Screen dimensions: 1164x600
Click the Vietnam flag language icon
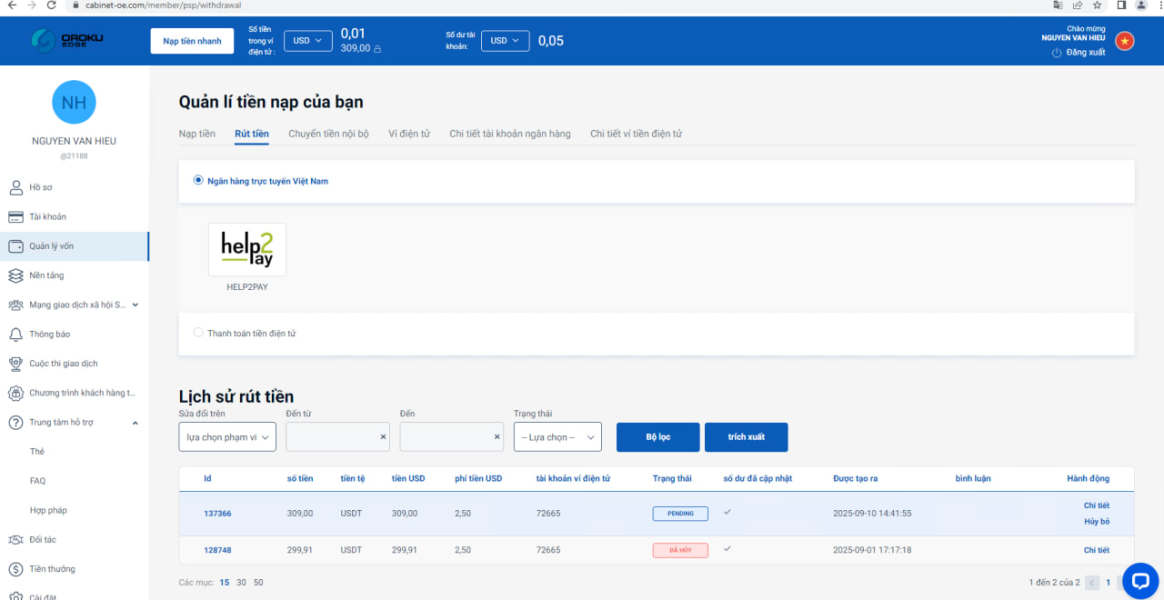coord(1125,41)
